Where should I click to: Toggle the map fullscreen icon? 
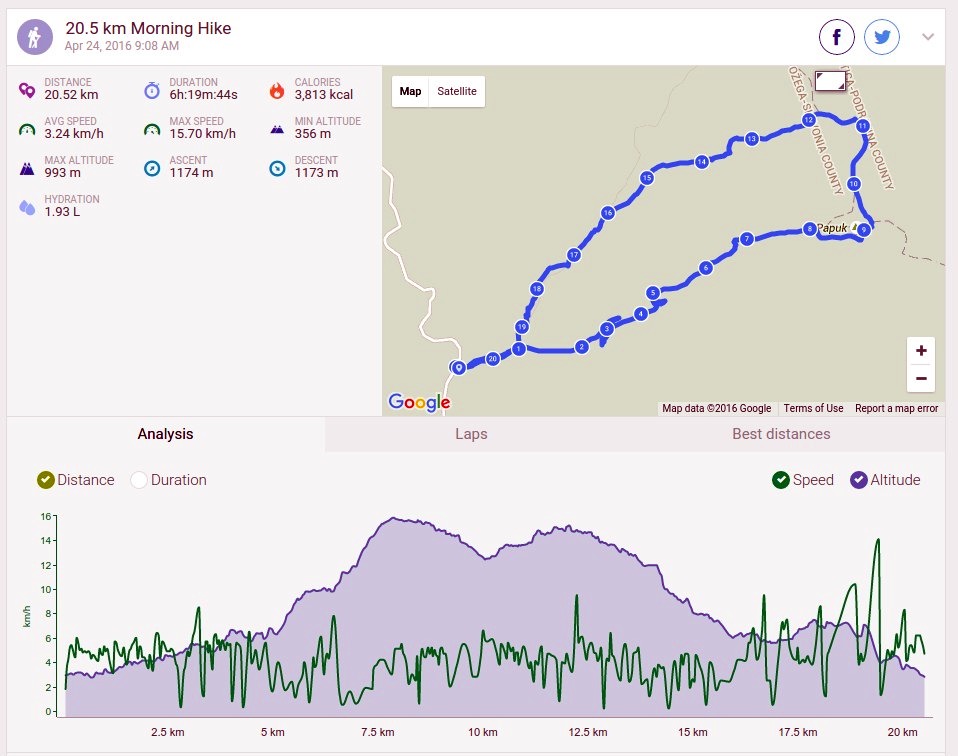pyautogui.click(x=830, y=81)
